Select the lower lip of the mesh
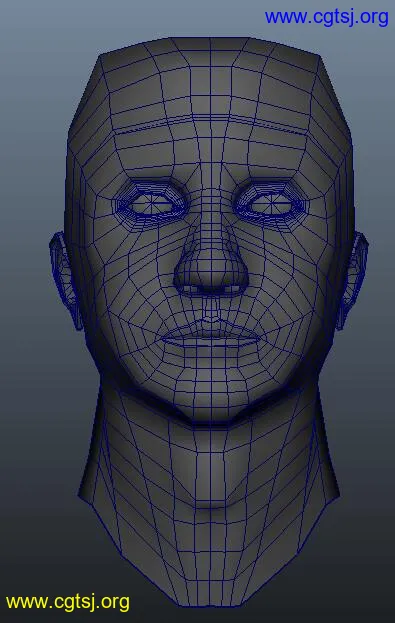 [x=211, y=348]
